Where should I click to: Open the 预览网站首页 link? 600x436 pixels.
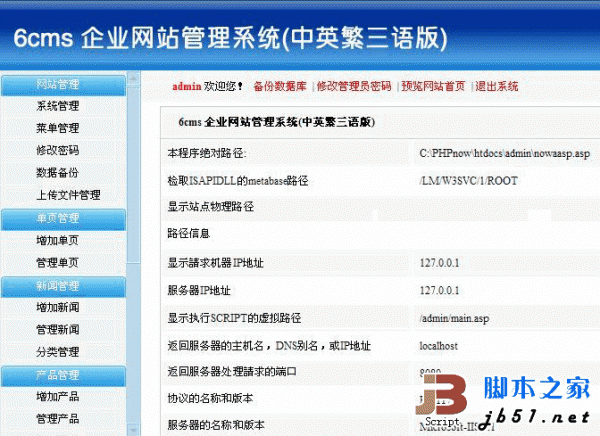tap(433, 86)
